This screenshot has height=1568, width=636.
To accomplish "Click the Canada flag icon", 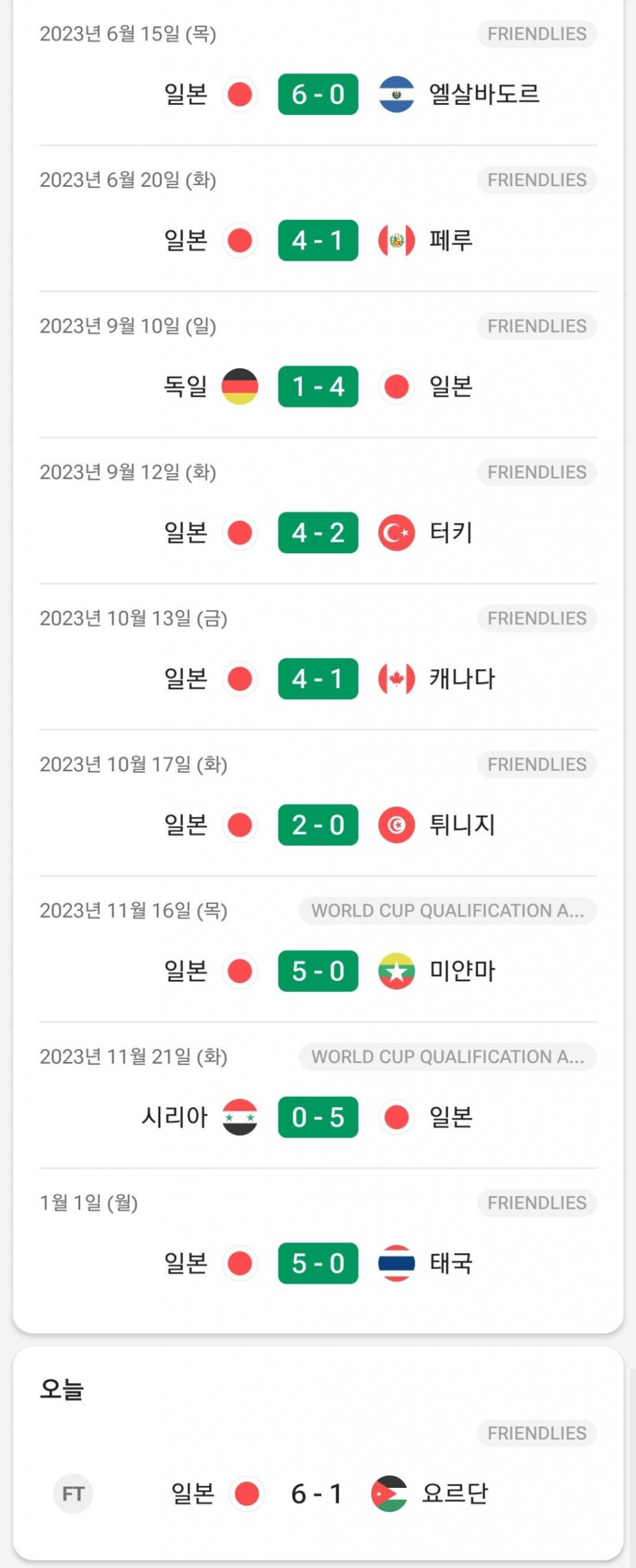I will 396,679.
